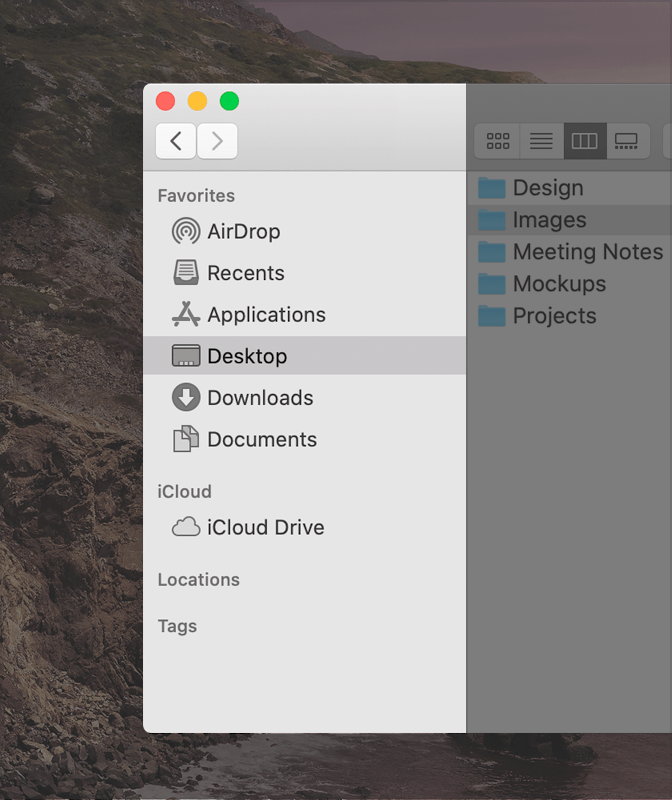This screenshot has height=800, width=672.
Task: Open the Documents label in sidebar
Action: point(262,439)
